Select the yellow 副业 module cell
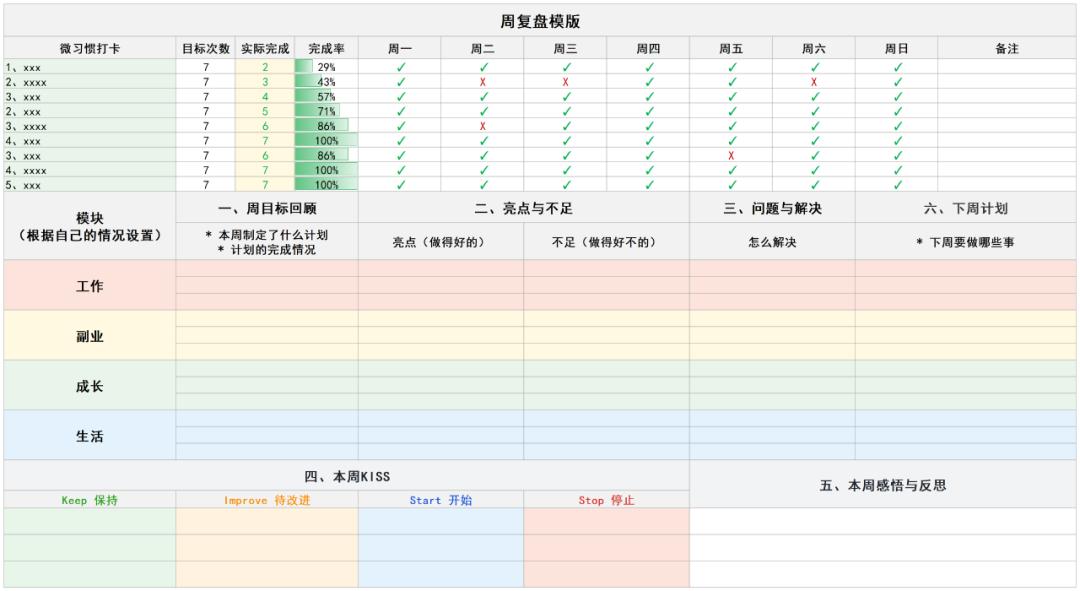 [90, 336]
